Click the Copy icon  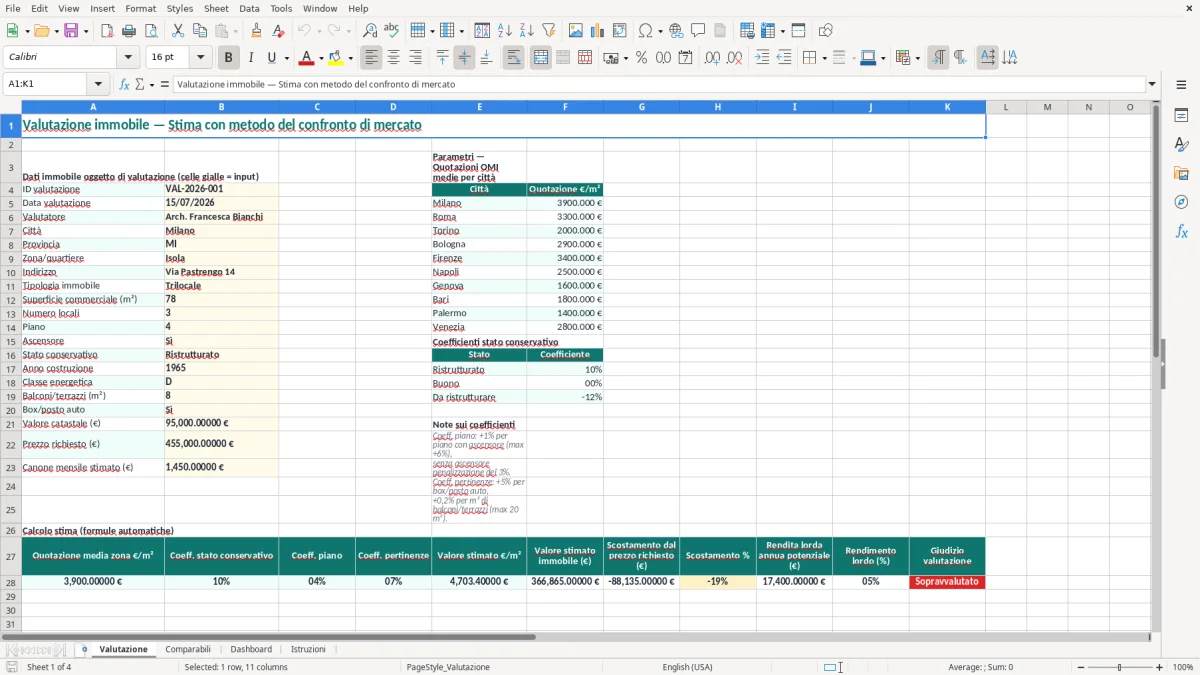tap(200, 31)
